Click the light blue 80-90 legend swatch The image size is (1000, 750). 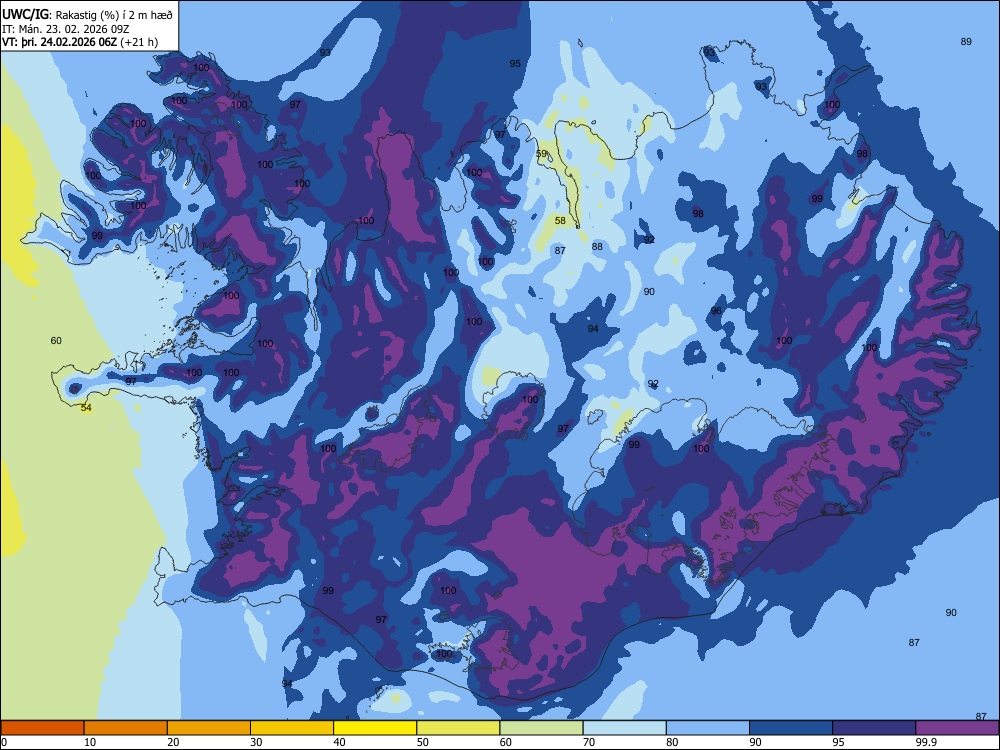pos(708,728)
